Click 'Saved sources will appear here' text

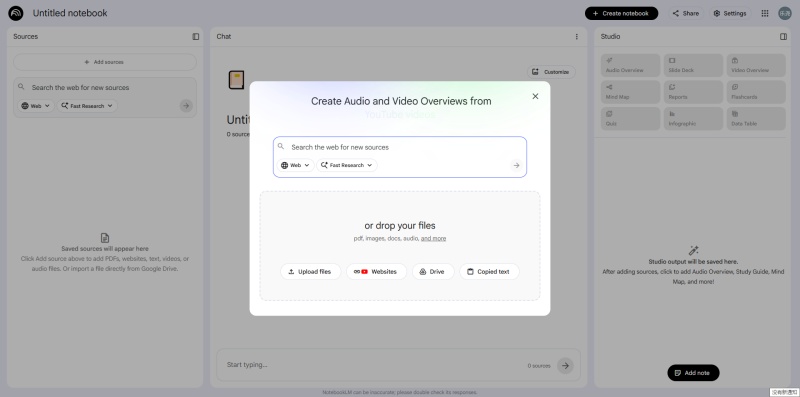105,249
